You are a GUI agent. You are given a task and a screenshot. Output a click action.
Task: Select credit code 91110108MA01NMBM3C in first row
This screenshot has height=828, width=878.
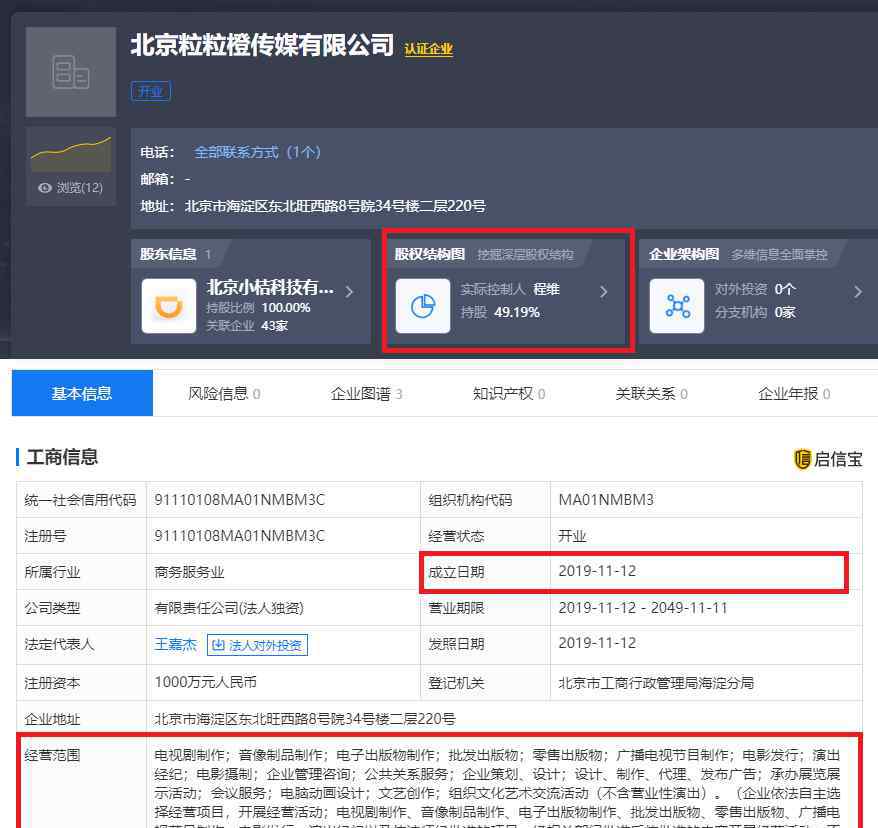pyautogui.click(x=240, y=499)
